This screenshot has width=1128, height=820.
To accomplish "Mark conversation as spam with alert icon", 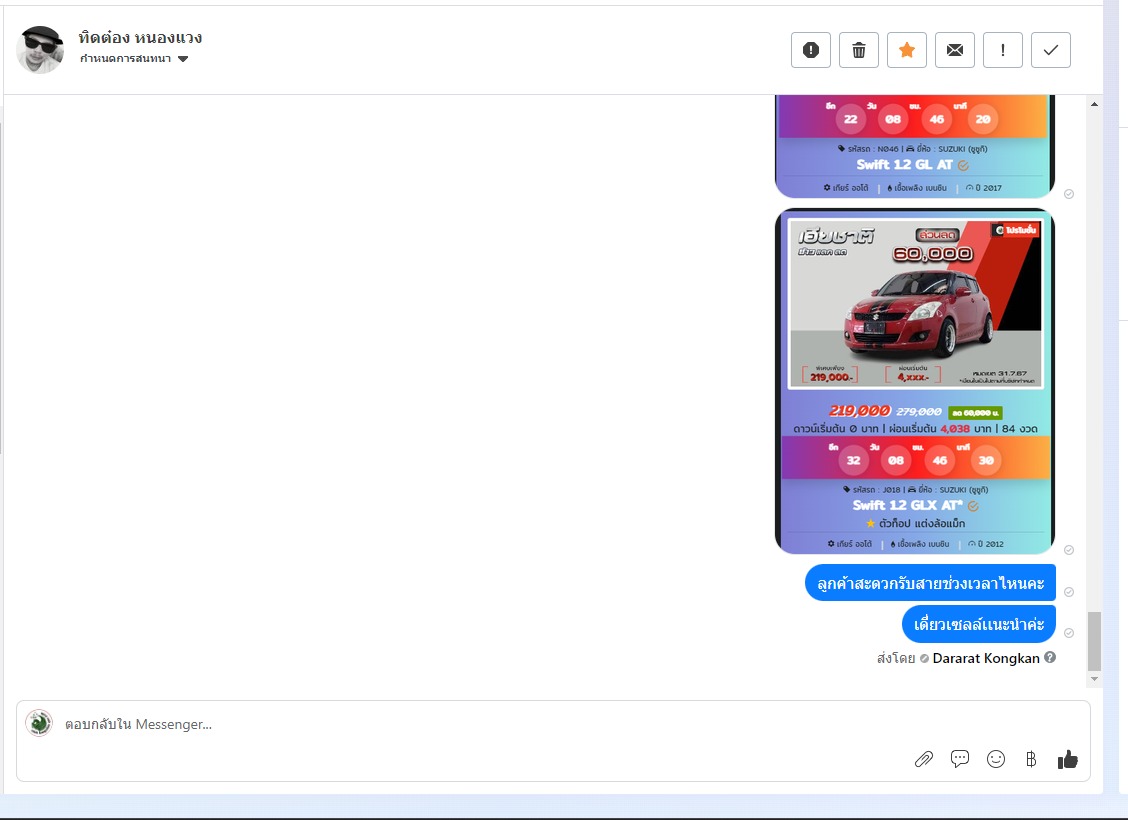I will click(811, 50).
